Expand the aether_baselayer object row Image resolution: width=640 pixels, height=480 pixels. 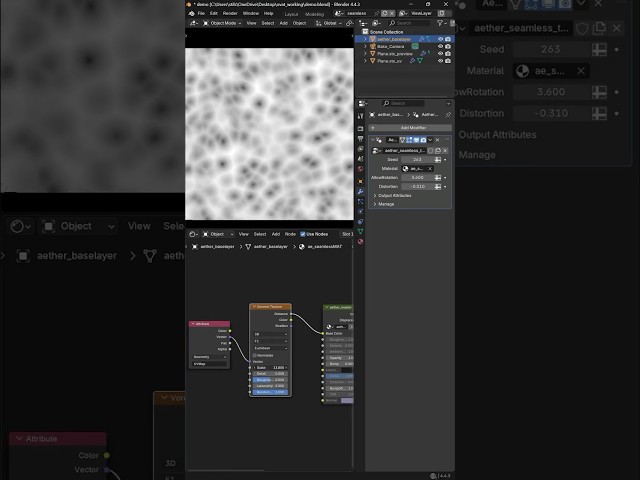coord(365,39)
